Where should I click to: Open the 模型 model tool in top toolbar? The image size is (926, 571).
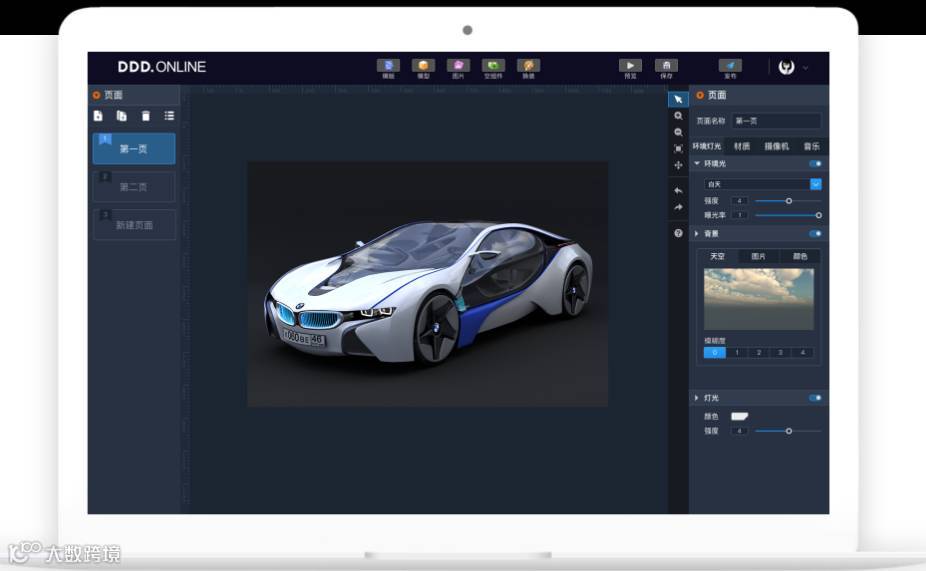[x=423, y=68]
